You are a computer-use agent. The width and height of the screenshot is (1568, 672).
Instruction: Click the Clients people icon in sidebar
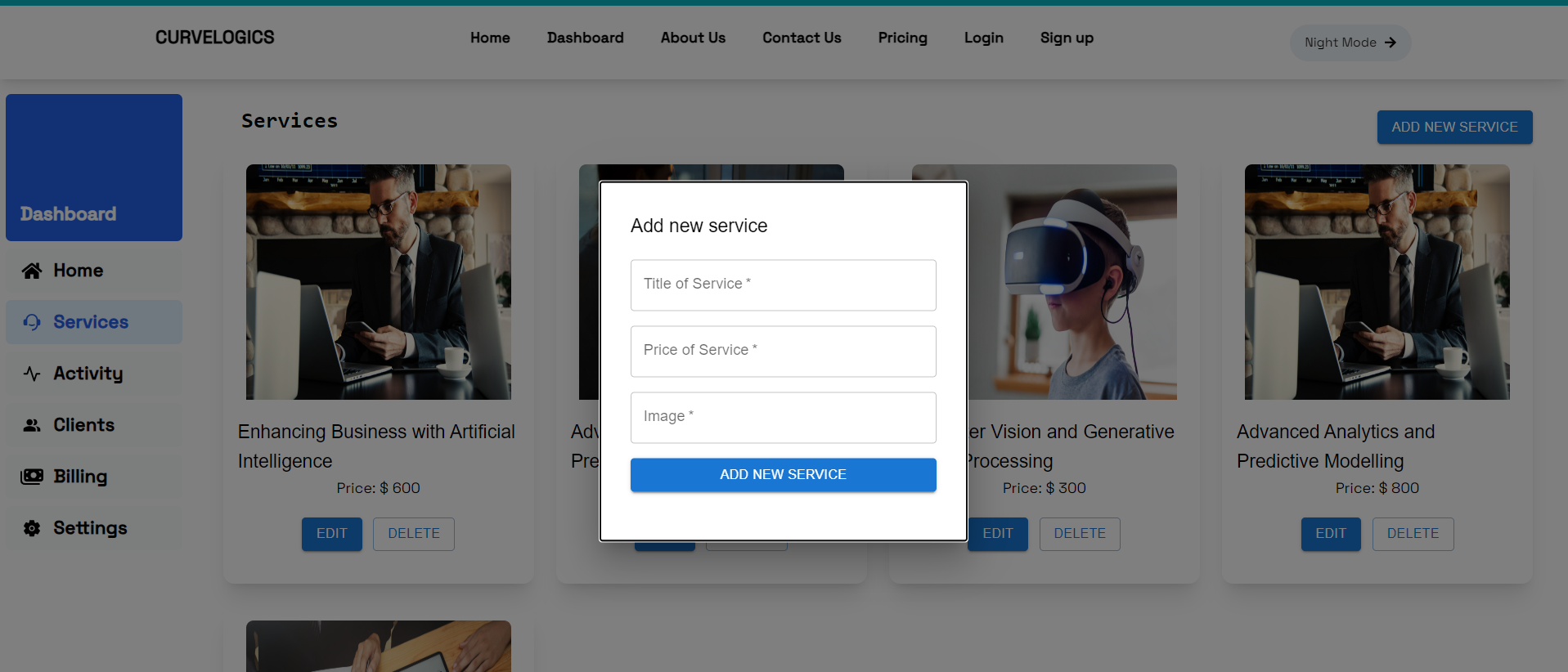[x=32, y=425]
